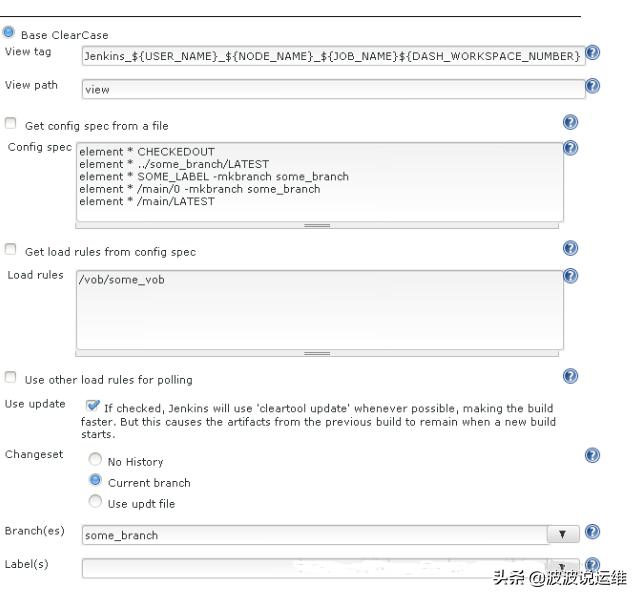
Task: Show help for Get config spec from a file
Action: click(570, 123)
